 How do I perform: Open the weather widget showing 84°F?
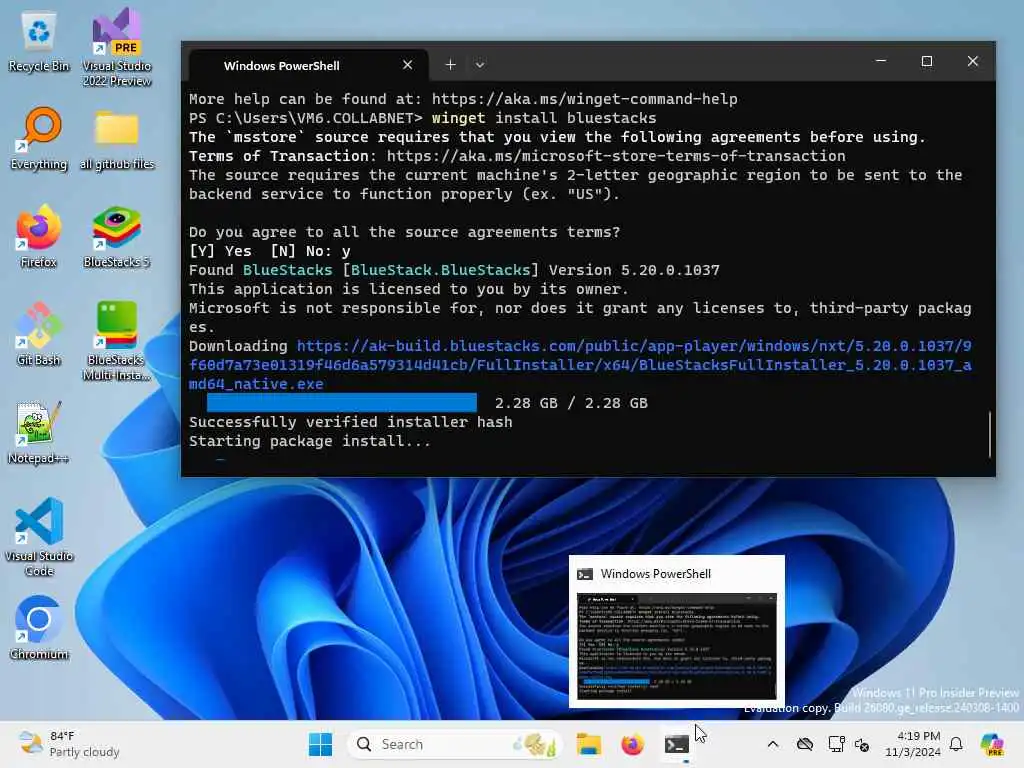tap(69, 744)
